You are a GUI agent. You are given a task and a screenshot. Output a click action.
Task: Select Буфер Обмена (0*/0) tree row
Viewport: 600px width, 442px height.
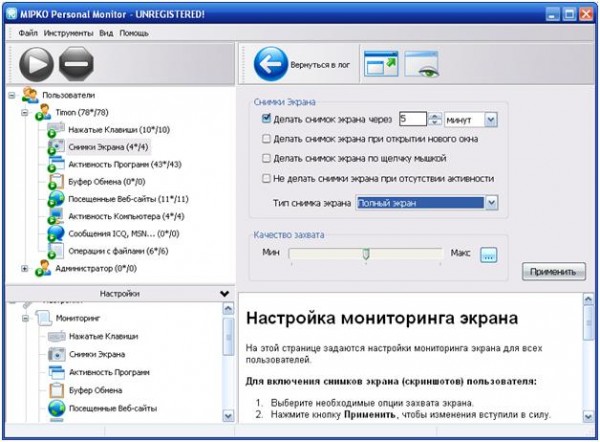tap(107, 182)
